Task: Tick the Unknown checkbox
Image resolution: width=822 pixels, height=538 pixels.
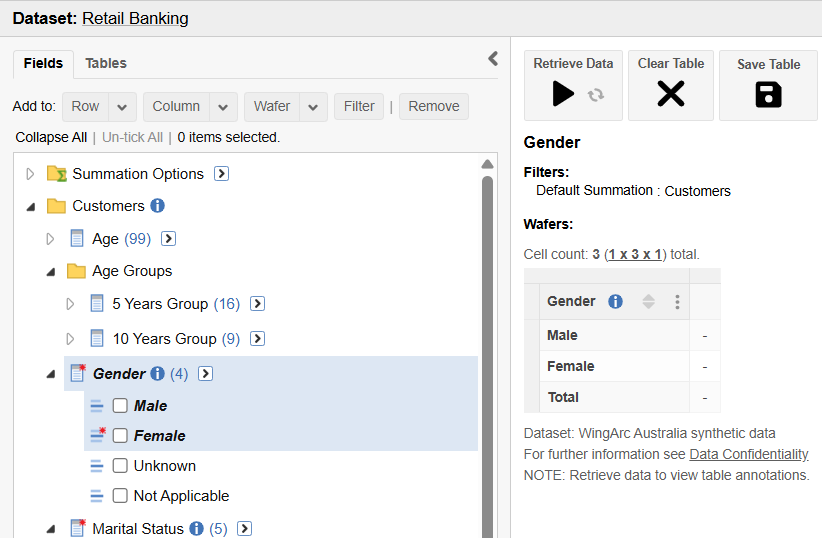Action: coord(120,466)
